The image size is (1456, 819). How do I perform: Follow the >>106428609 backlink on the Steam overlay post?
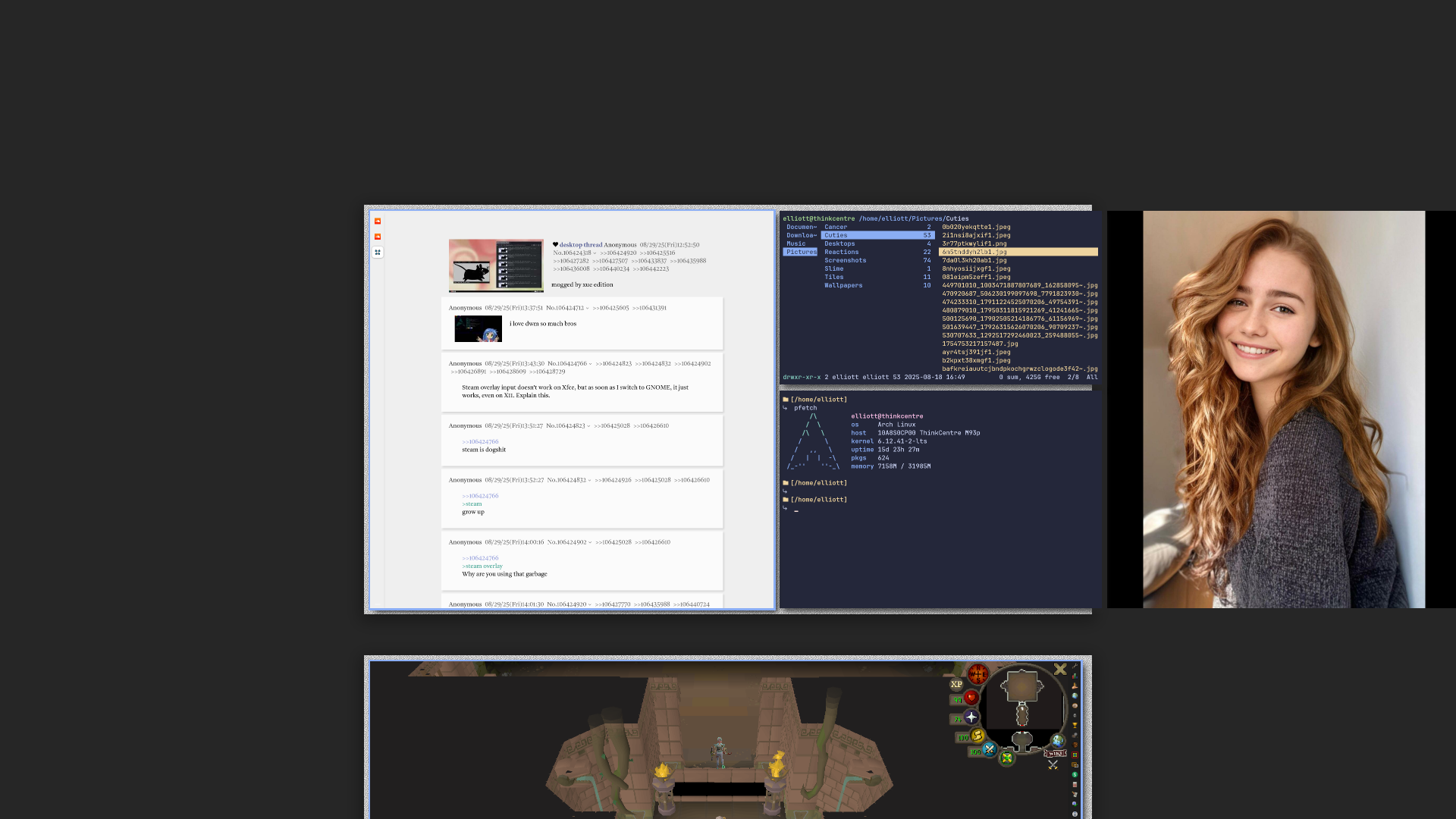coord(507,372)
